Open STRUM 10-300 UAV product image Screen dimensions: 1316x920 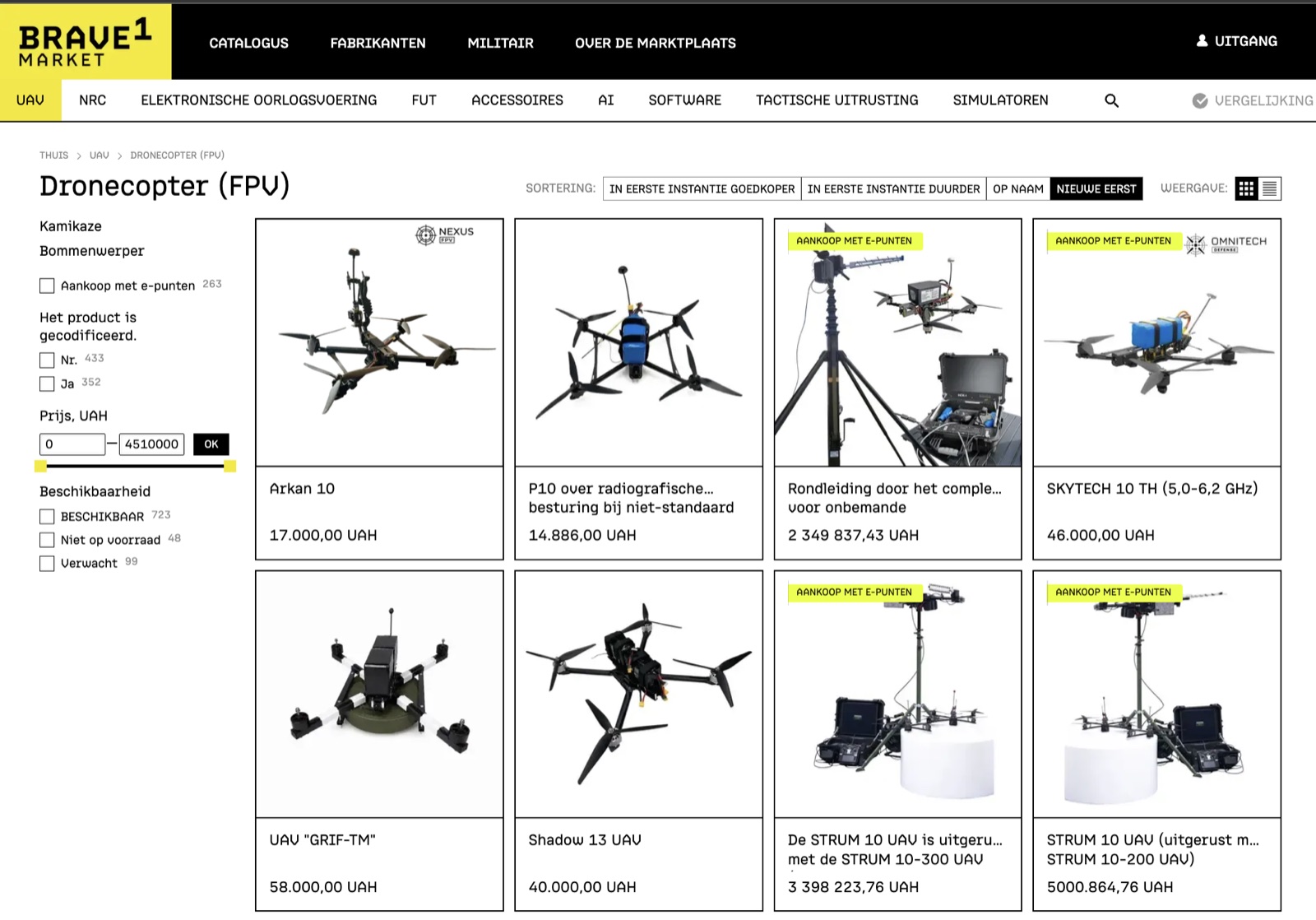(x=897, y=694)
